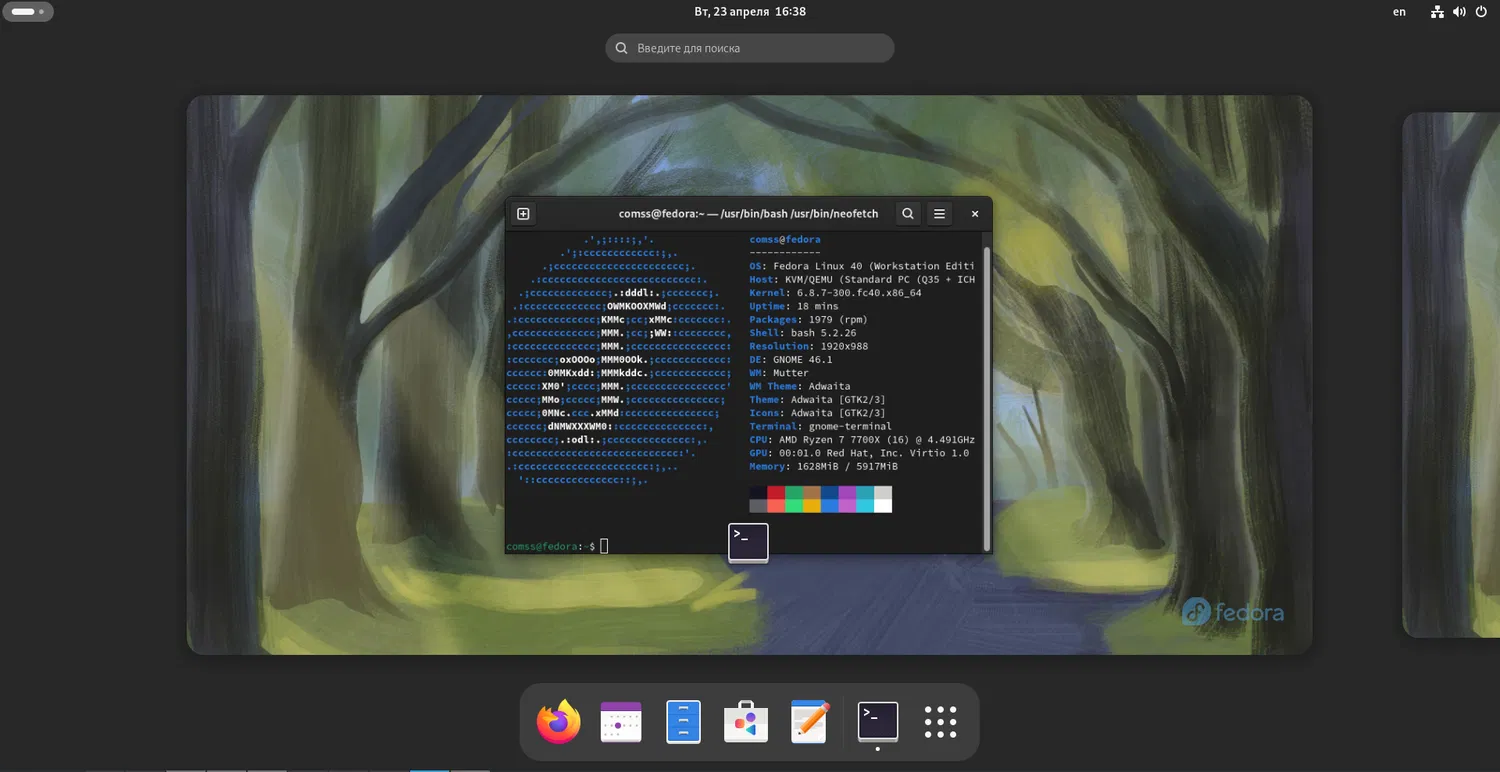Click the red swatch in neofetch palette
The image size is (1500, 772).
[776, 492]
